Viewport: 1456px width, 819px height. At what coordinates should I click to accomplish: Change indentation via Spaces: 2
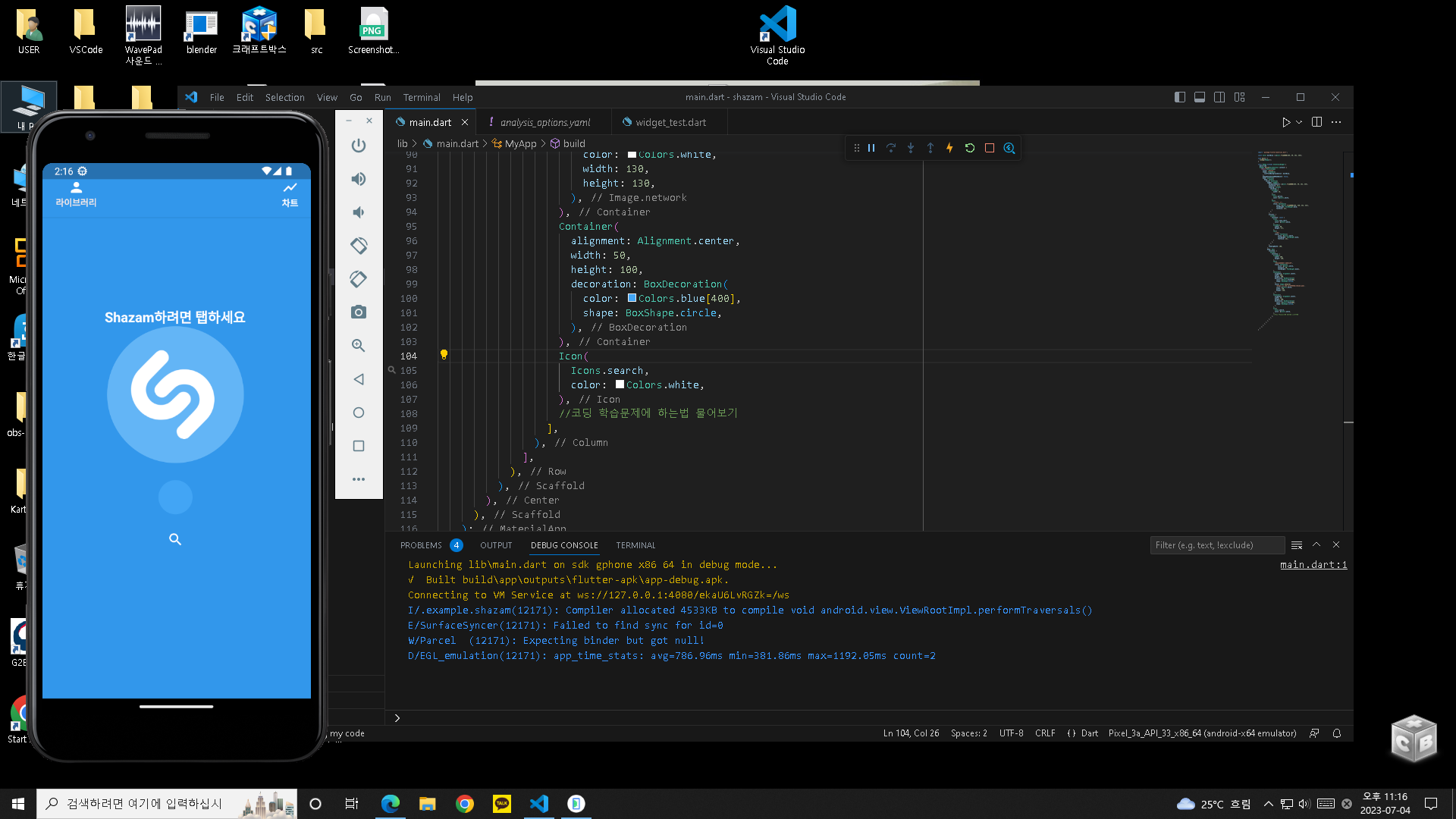pyautogui.click(x=969, y=733)
